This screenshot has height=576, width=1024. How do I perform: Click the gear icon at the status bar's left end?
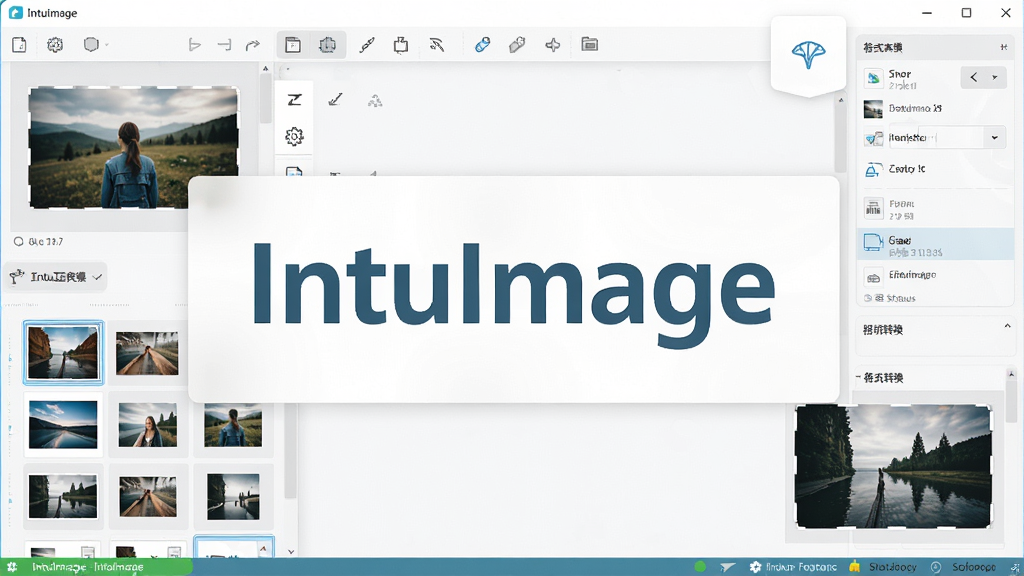pos(12,567)
